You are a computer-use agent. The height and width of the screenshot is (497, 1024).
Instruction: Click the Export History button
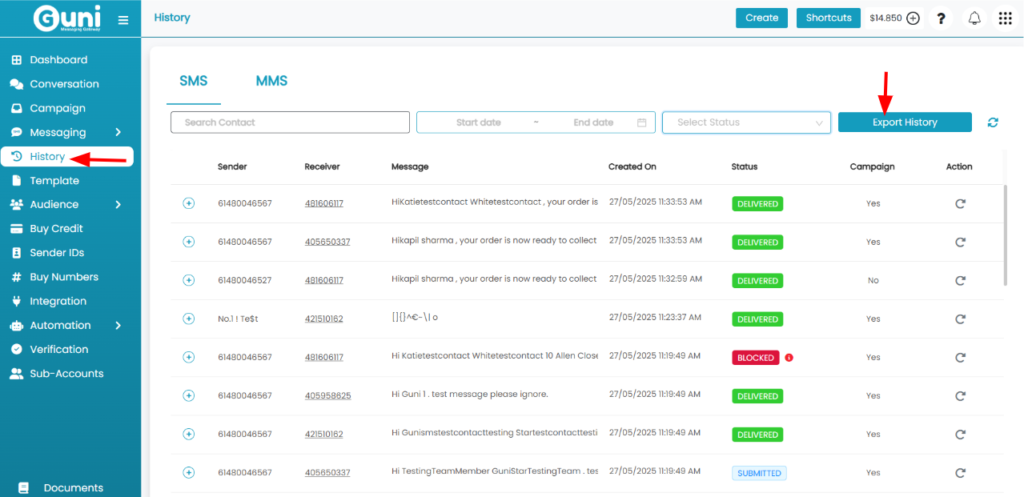pos(904,122)
